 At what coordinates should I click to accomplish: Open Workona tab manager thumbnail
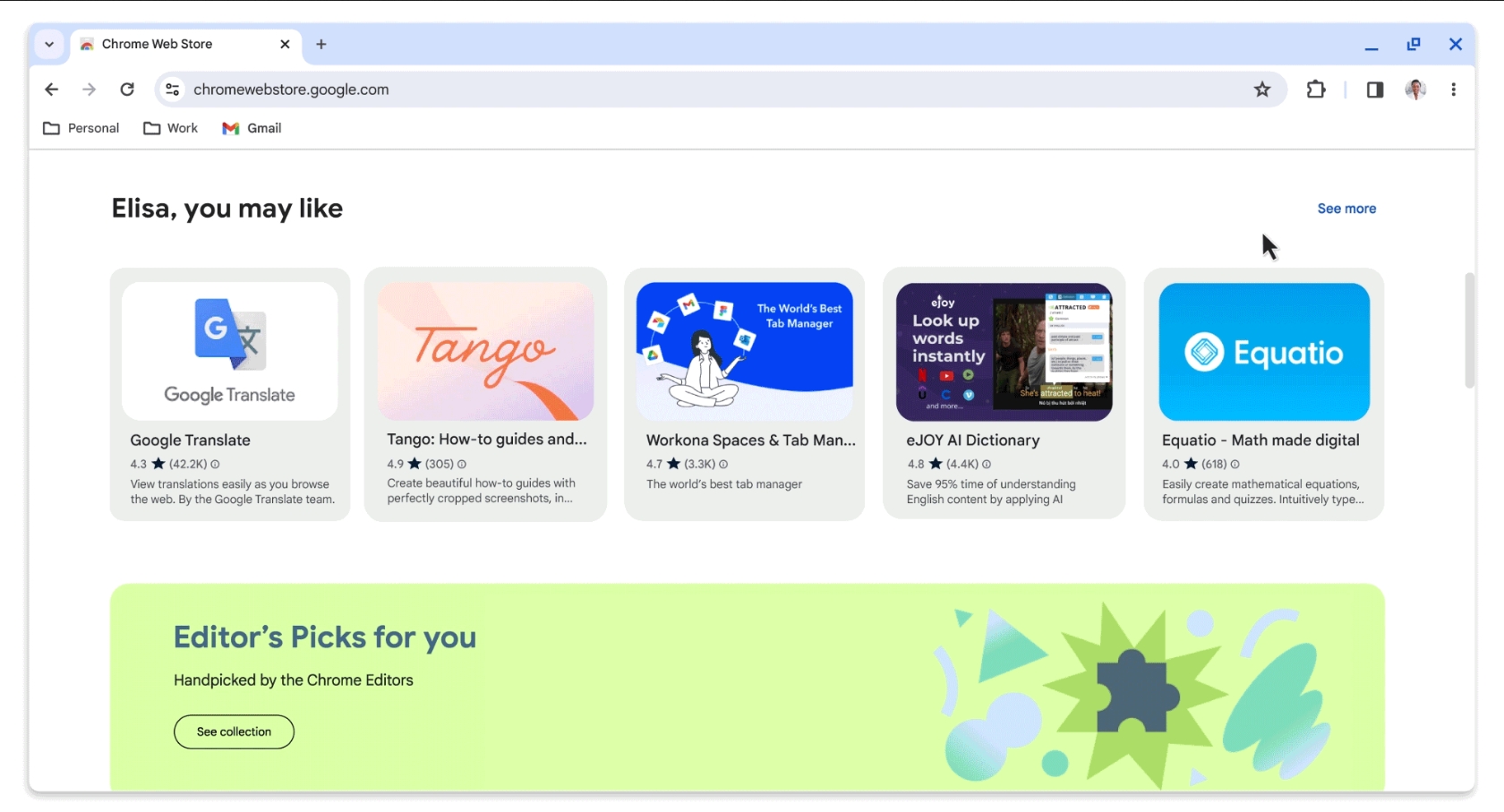pyautogui.click(x=745, y=351)
